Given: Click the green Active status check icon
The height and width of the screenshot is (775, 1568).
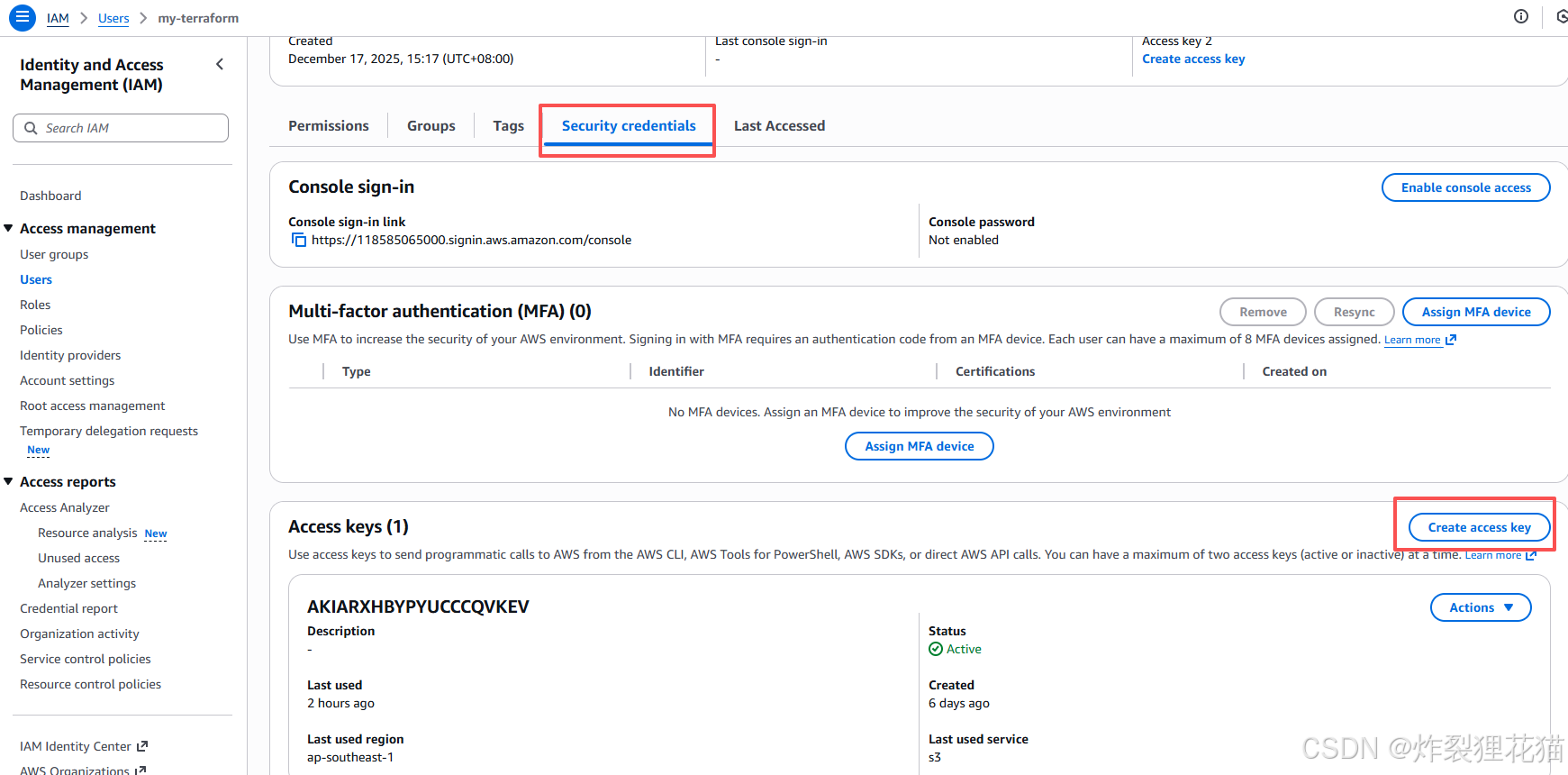Looking at the screenshot, I should coord(936,649).
